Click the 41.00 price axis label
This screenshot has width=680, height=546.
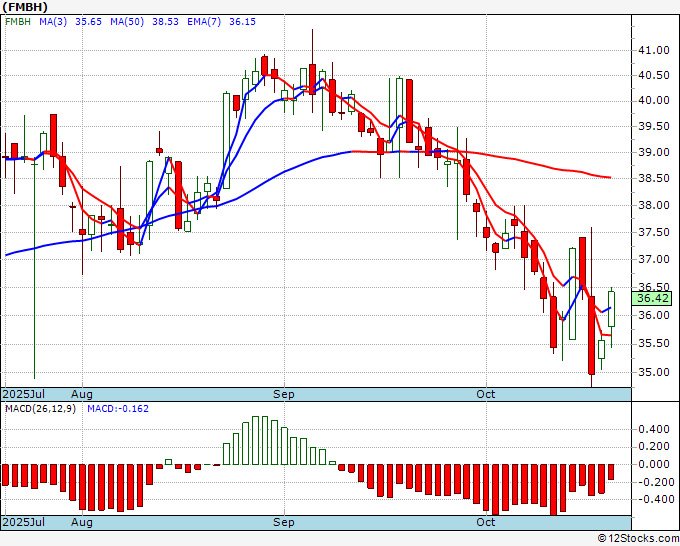pyautogui.click(x=654, y=51)
